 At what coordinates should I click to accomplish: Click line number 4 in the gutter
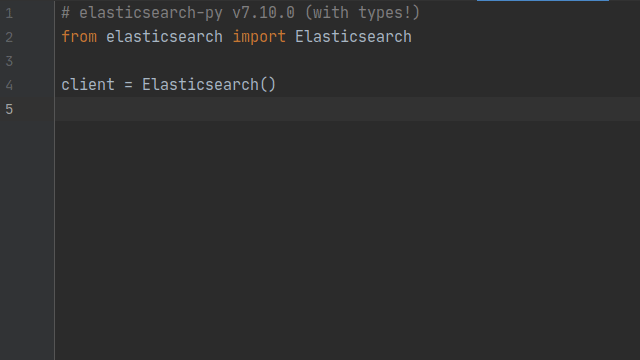[9, 85]
